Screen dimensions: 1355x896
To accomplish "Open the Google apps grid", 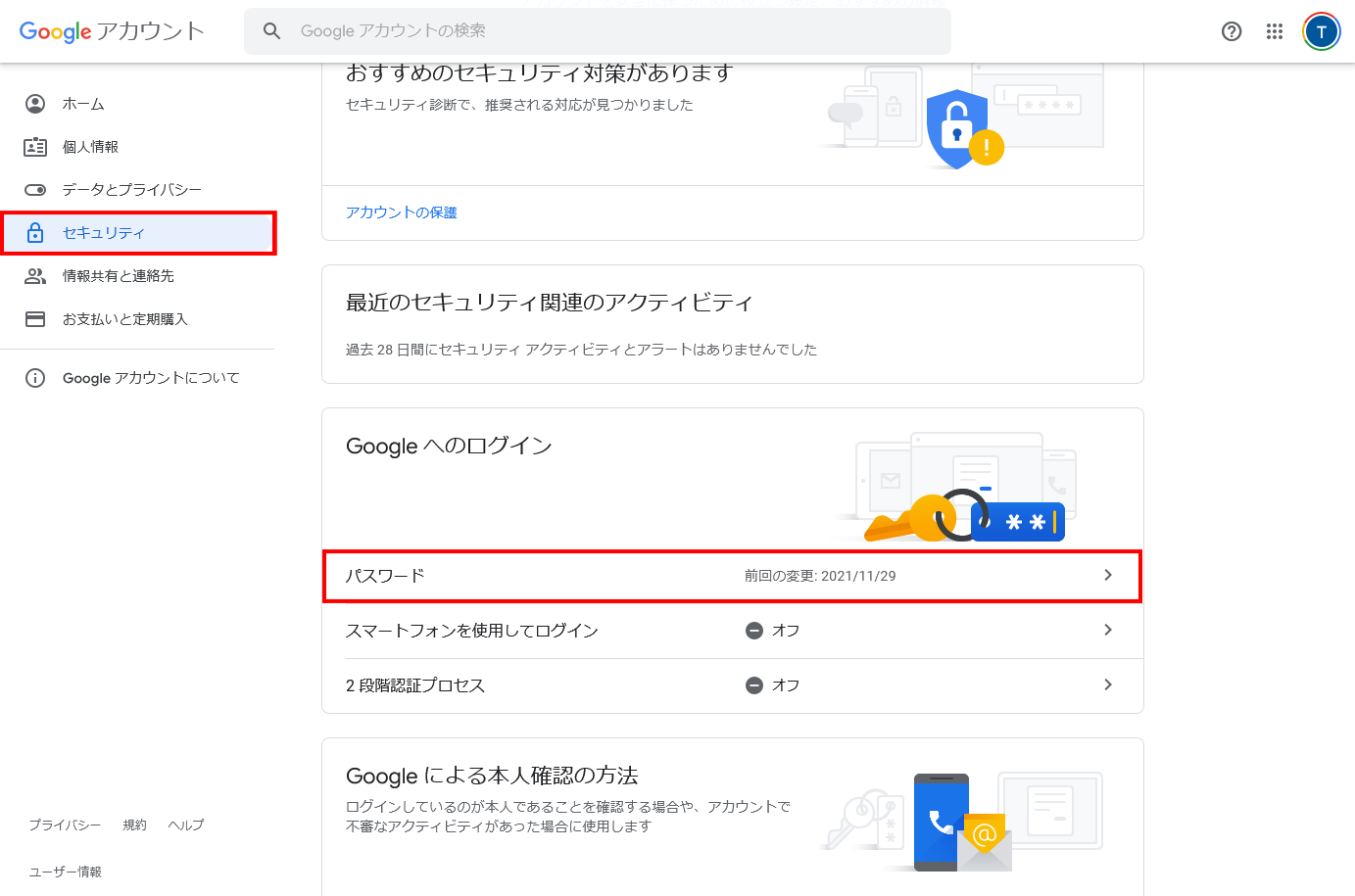I will 1275,31.
